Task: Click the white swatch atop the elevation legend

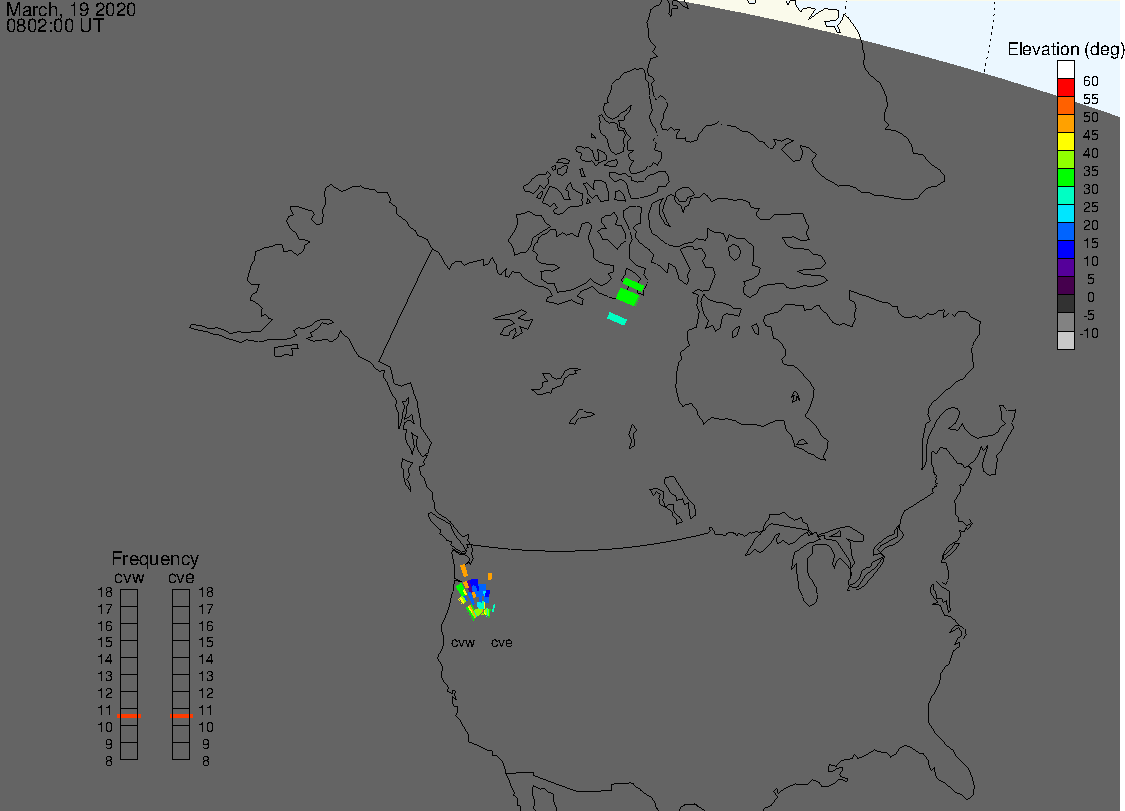Action: pos(1065,70)
